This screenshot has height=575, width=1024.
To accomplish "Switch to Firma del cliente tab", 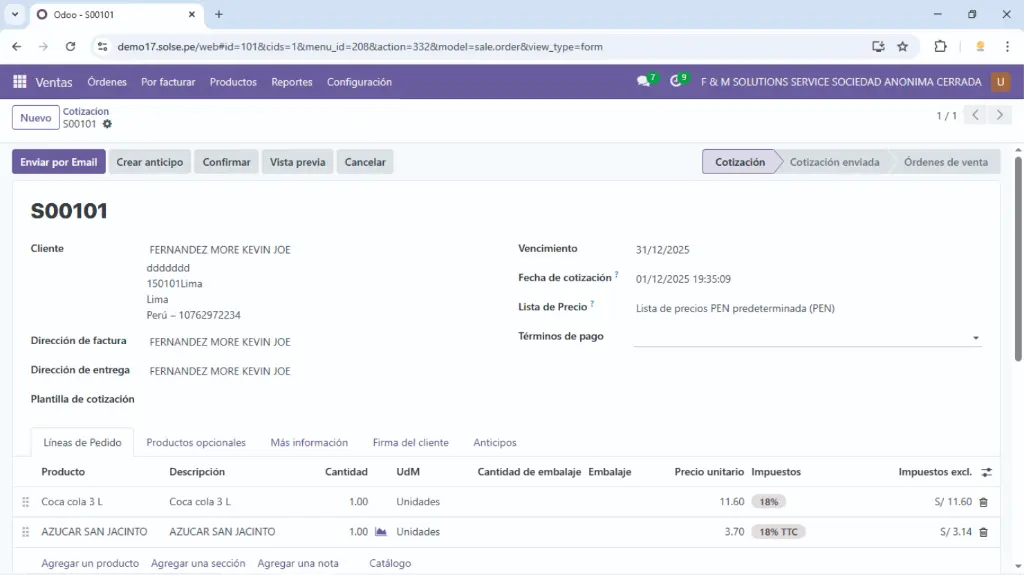I will (x=410, y=442).
